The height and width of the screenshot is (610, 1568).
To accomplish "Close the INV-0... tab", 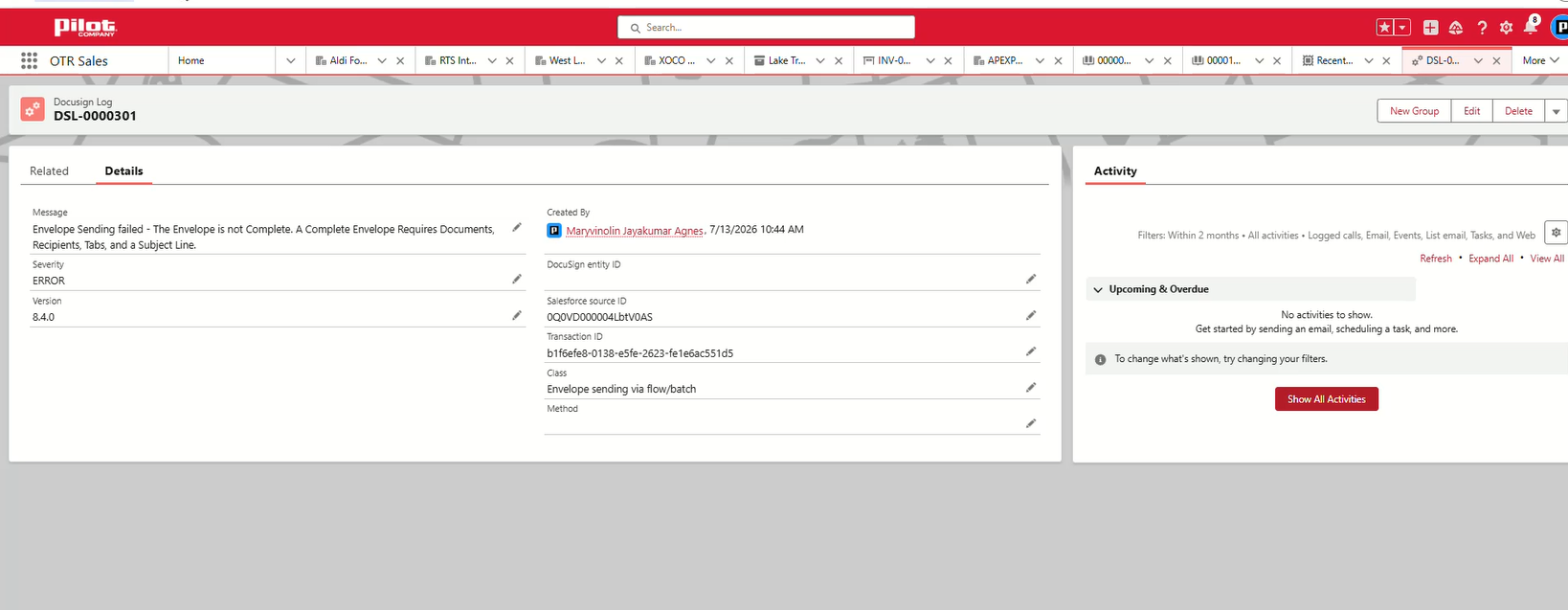I will pyautogui.click(x=948, y=60).
